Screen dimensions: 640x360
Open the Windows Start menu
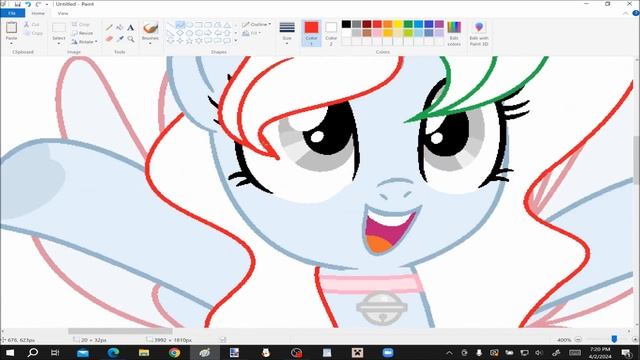[x=10, y=353]
